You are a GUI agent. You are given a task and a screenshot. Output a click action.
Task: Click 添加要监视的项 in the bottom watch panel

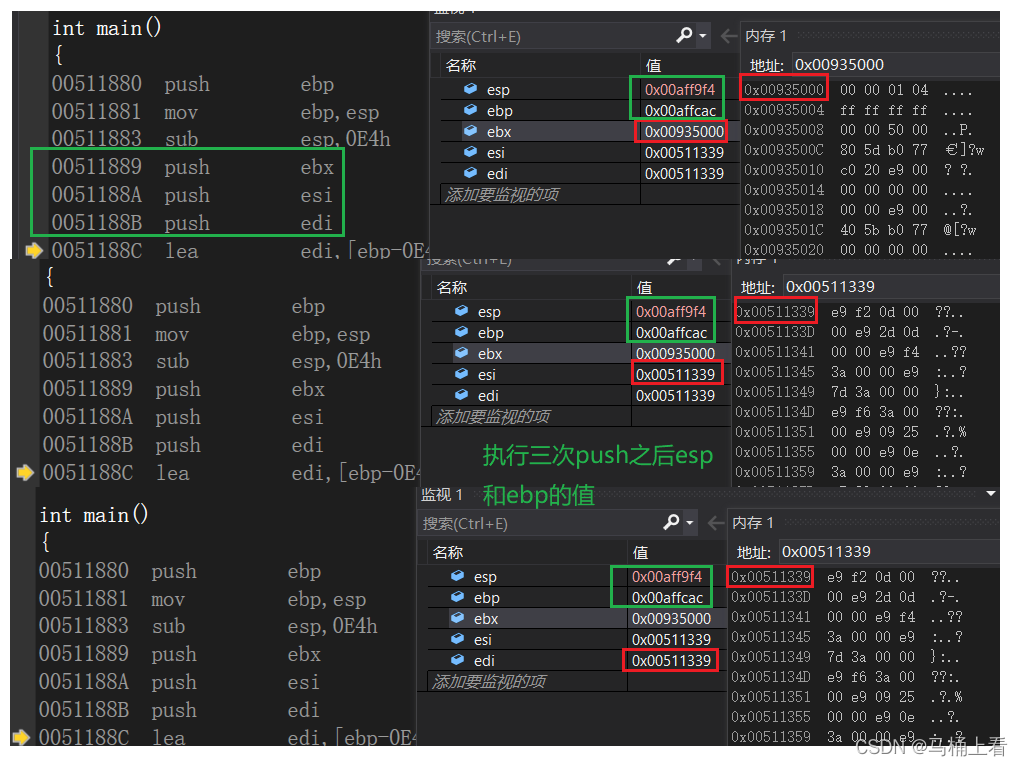[x=488, y=681]
